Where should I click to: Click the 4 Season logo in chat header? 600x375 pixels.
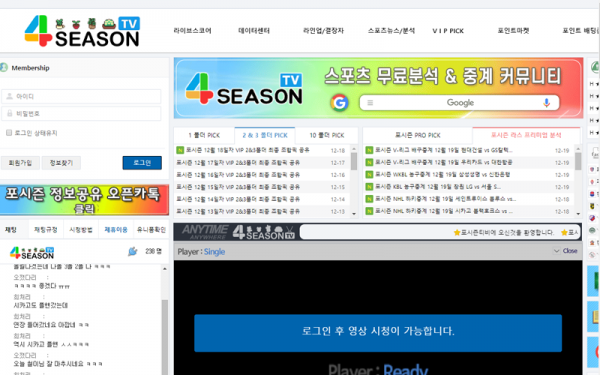(32, 253)
